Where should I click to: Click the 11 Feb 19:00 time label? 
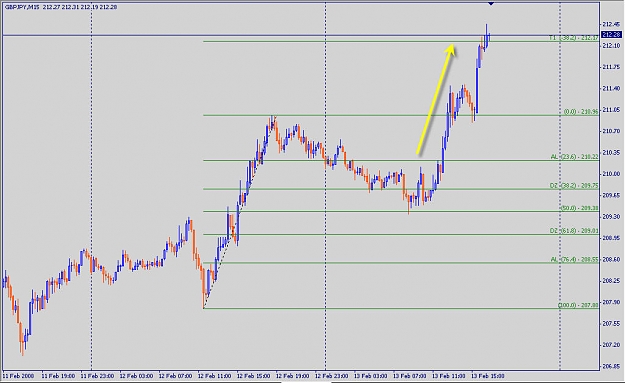58,376
